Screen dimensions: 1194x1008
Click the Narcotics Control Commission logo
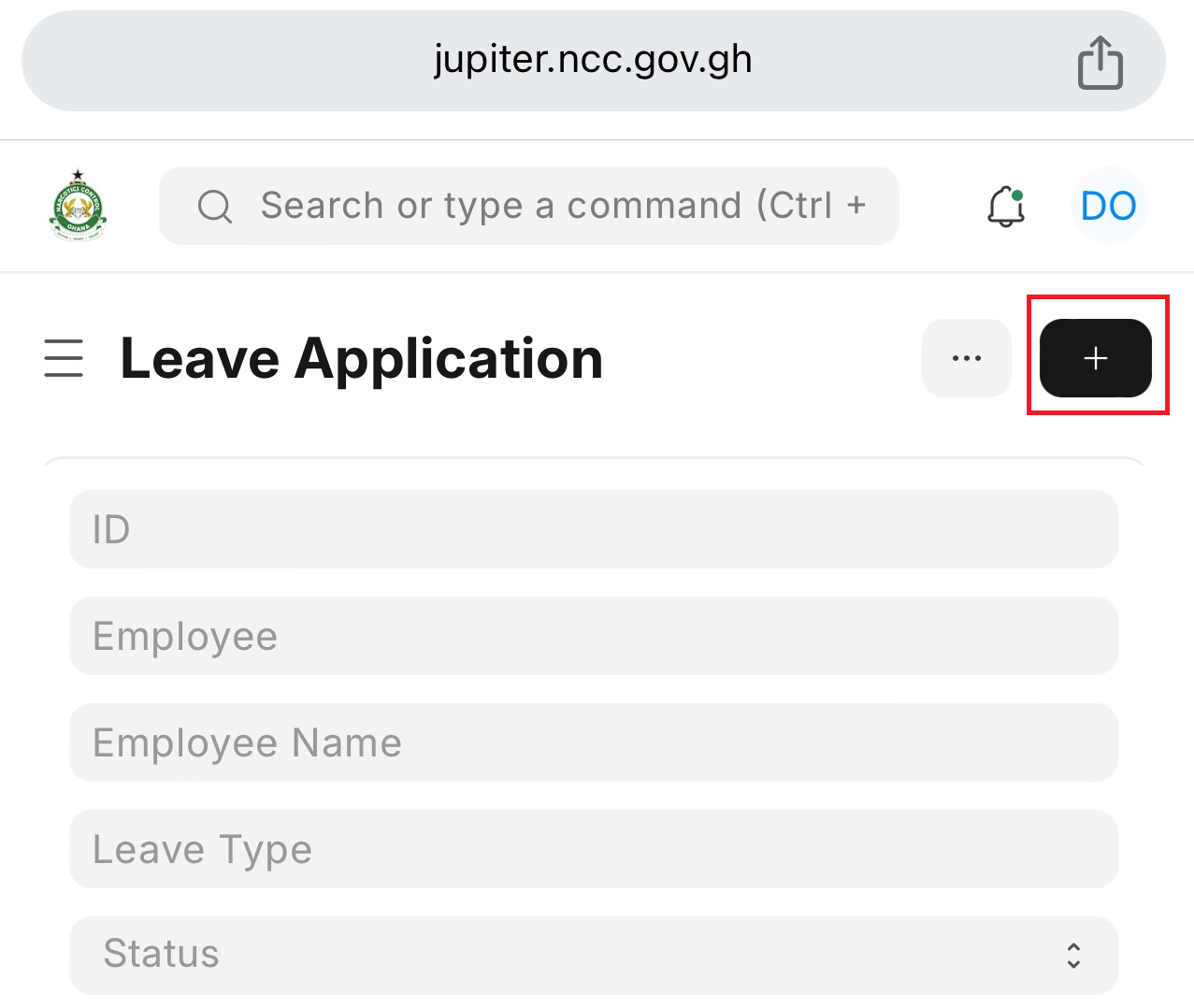click(78, 206)
